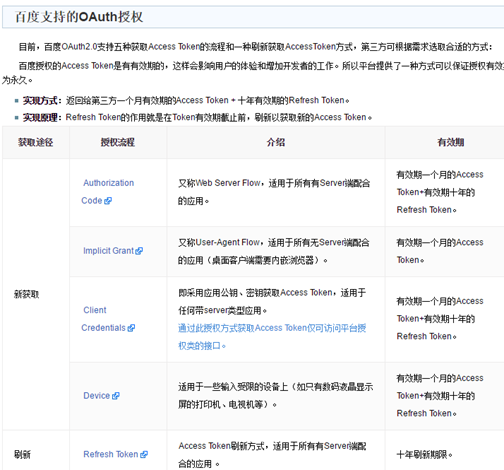This screenshot has width=504, height=470.
Task: Click the 新获取 row label cell
Action: tap(36, 294)
